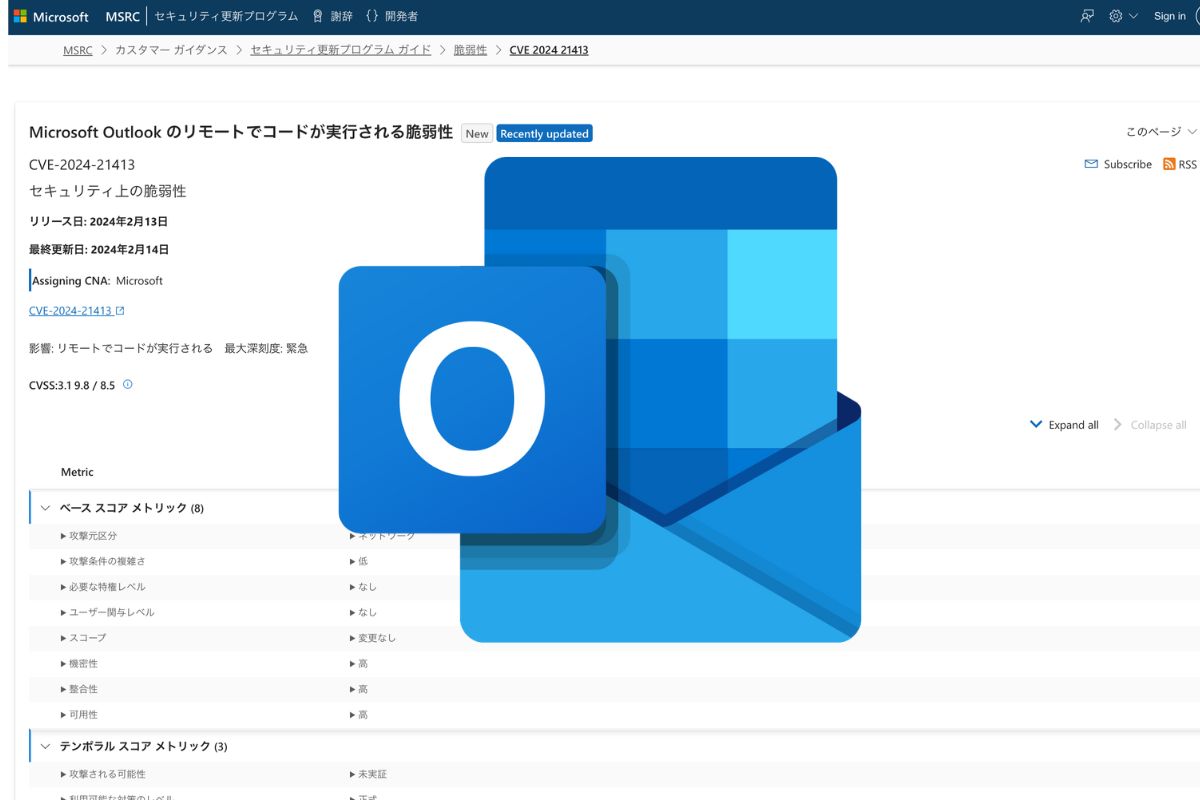The height and width of the screenshot is (800, 1200).
Task: Click the Recently updated badge
Action: 545,134
